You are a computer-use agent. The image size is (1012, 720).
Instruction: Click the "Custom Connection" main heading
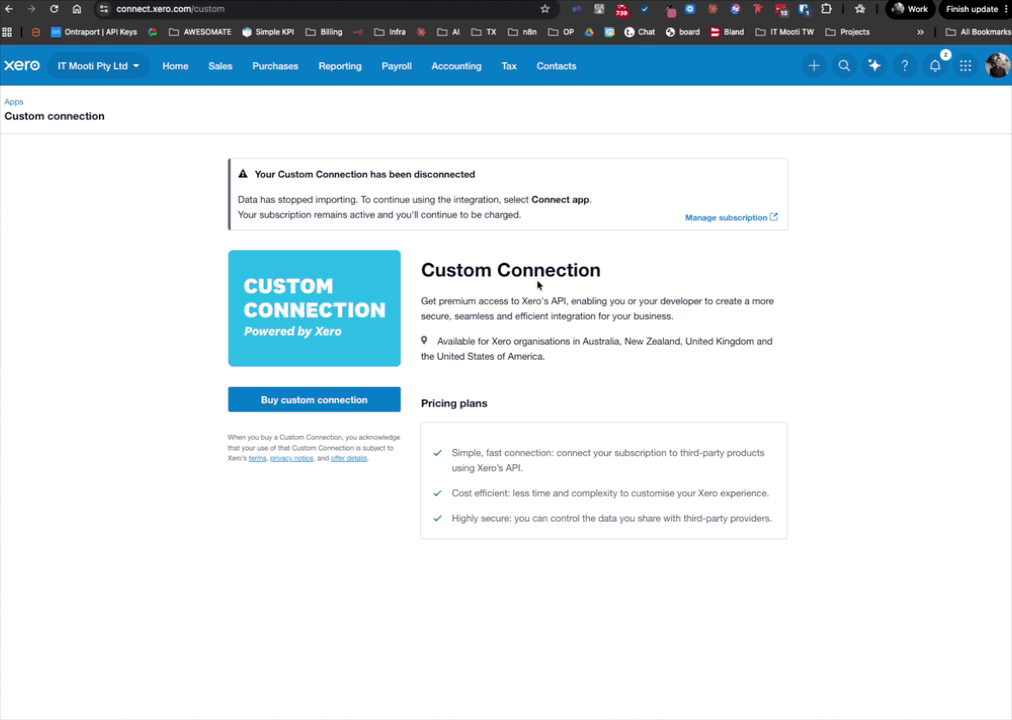[x=511, y=270]
